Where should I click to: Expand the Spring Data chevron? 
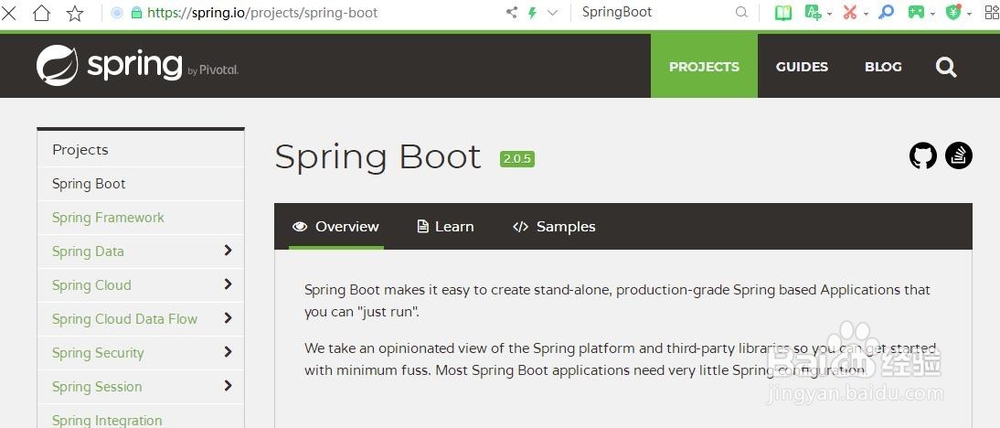[228, 251]
